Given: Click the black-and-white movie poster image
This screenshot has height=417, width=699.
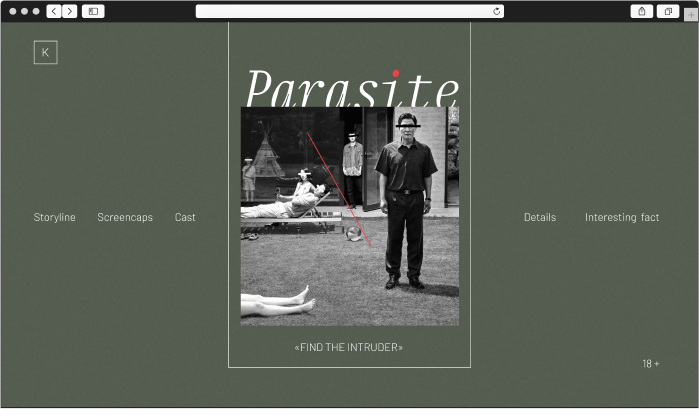Looking at the screenshot, I should pos(350,216).
